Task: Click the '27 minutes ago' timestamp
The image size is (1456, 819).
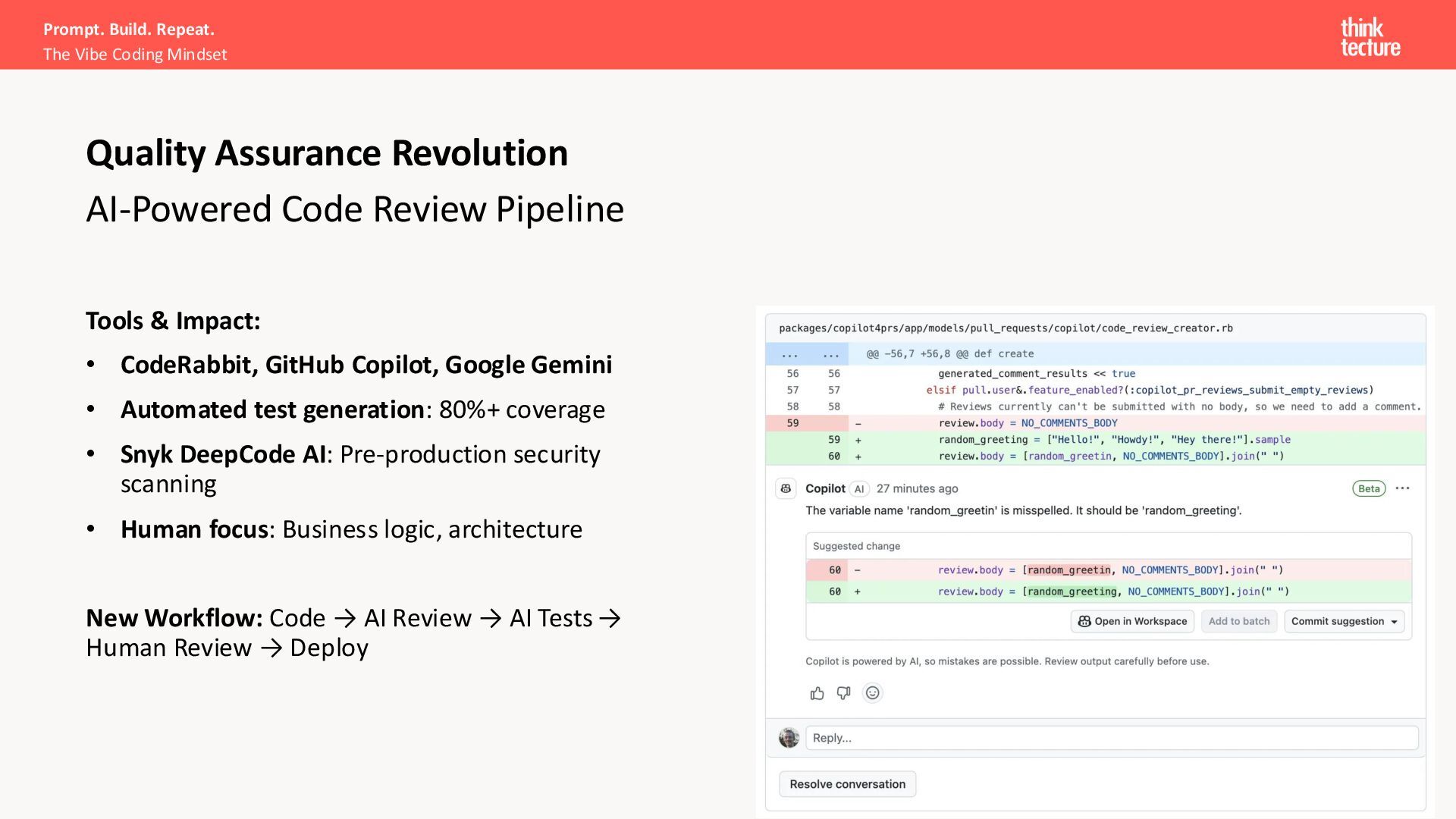Action: [917, 488]
